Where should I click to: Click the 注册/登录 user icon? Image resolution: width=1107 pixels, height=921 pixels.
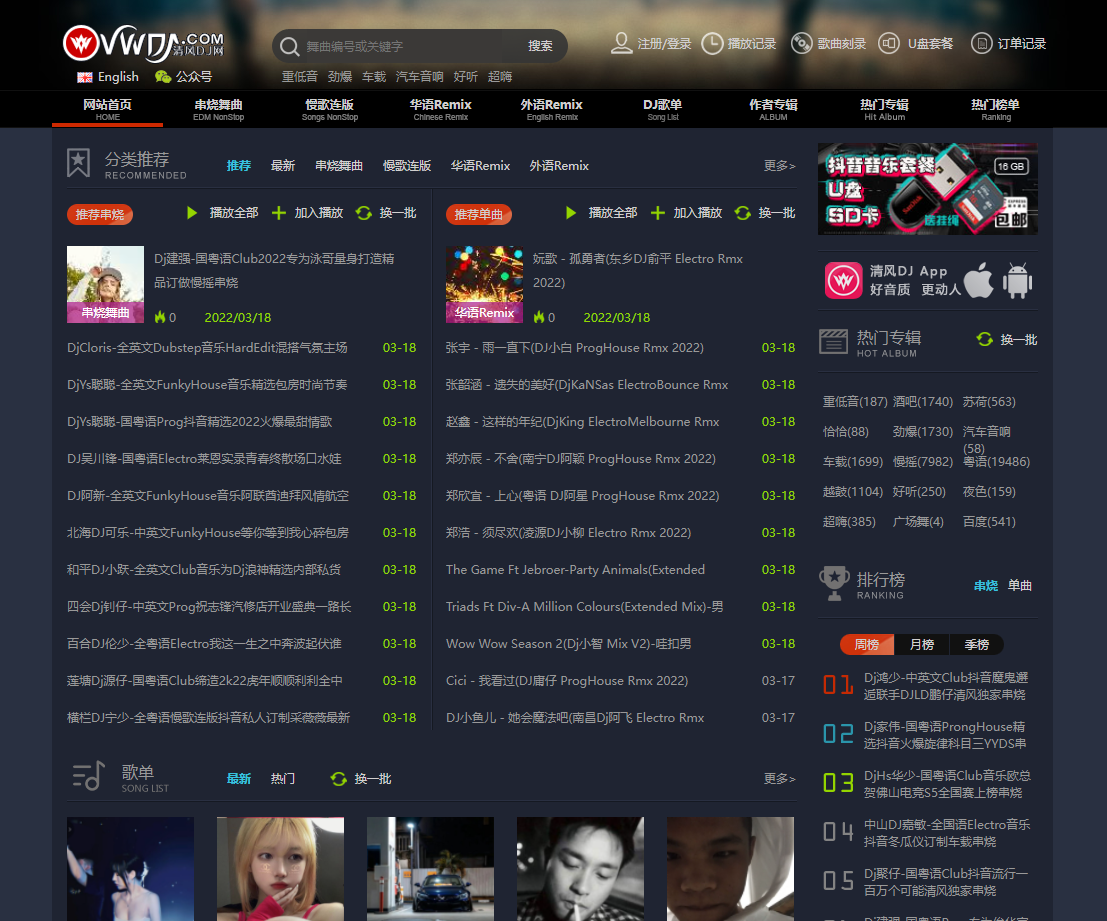(620, 44)
